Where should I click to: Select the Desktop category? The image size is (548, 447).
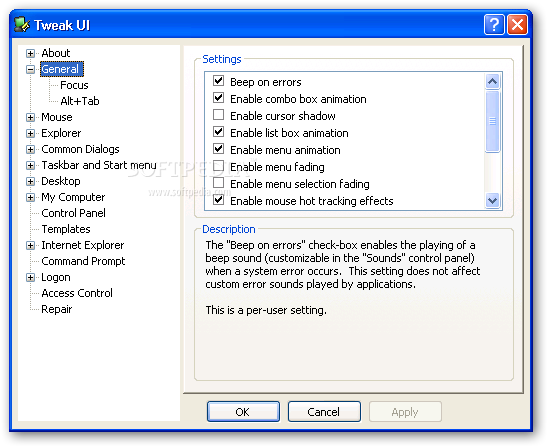click(x=60, y=181)
